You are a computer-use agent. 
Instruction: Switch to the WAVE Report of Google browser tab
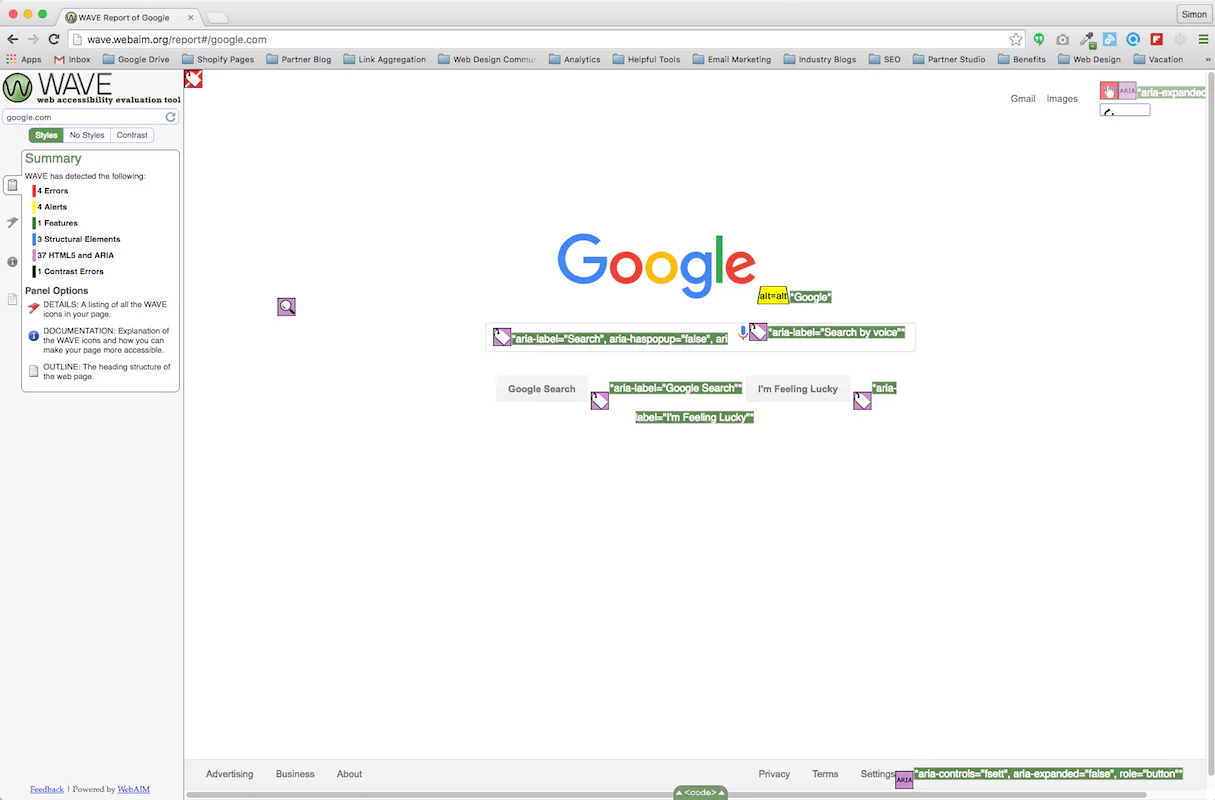pyautogui.click(x=123, y=17)
